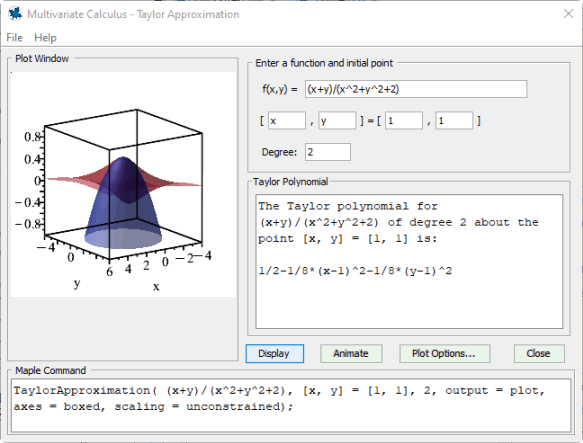Click the Animate button
The width and height of the screenshot is (583, 443).
(x=351, y=353)
